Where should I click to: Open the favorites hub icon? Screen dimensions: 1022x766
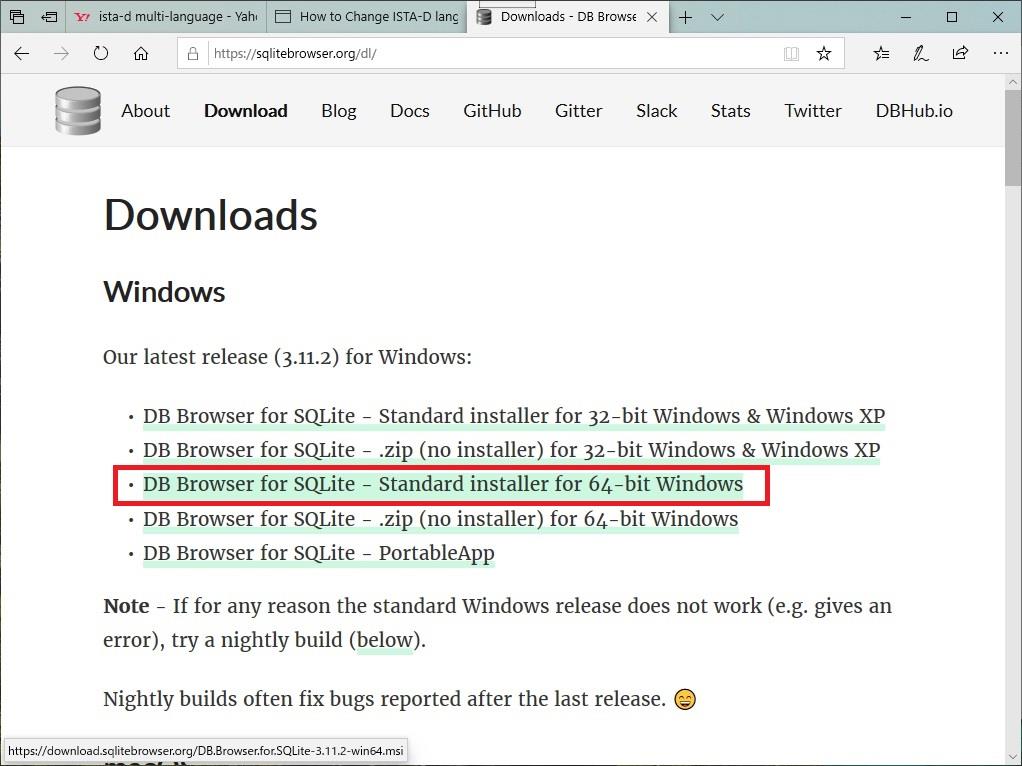pos(881,53)
